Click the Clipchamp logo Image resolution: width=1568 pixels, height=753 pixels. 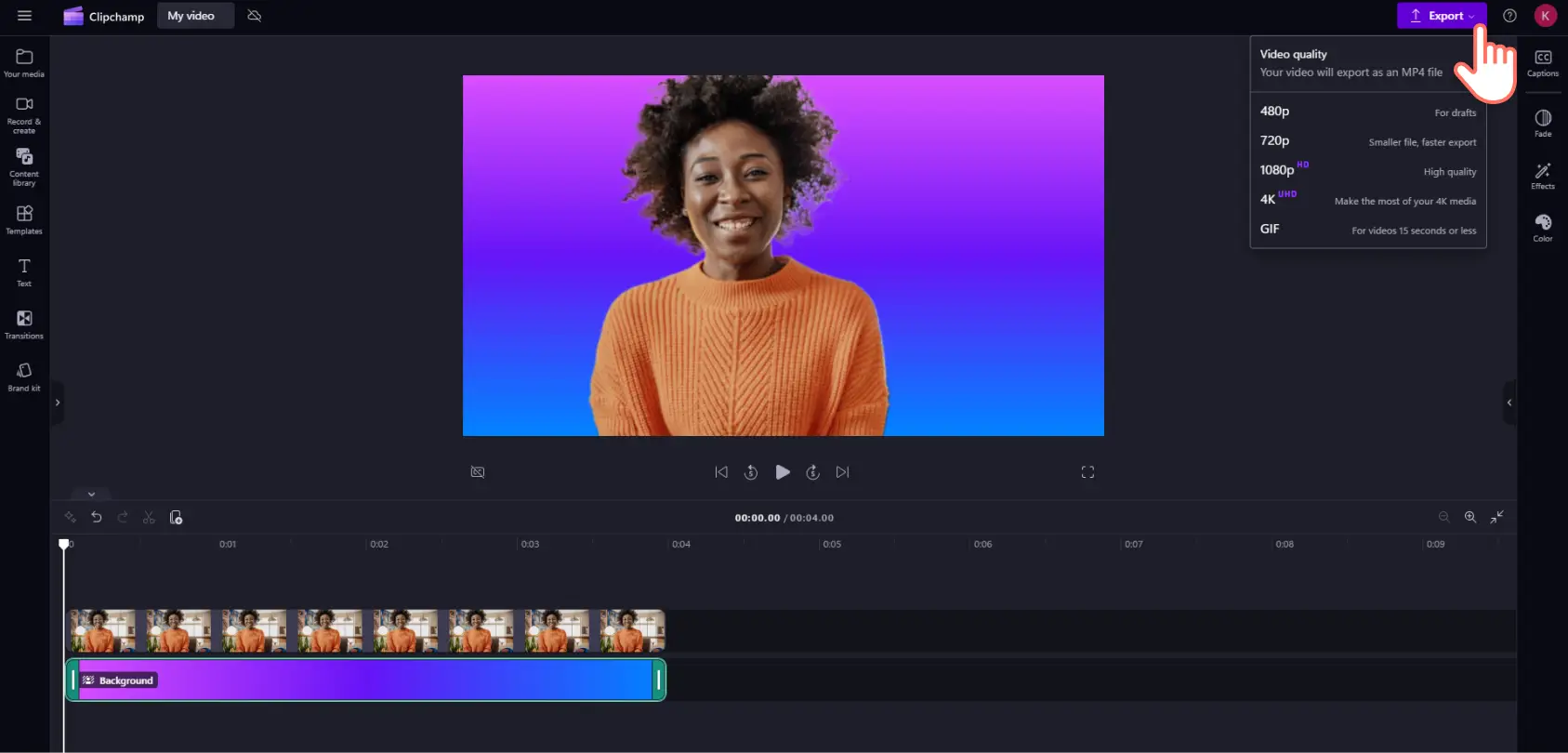[104, 16]
